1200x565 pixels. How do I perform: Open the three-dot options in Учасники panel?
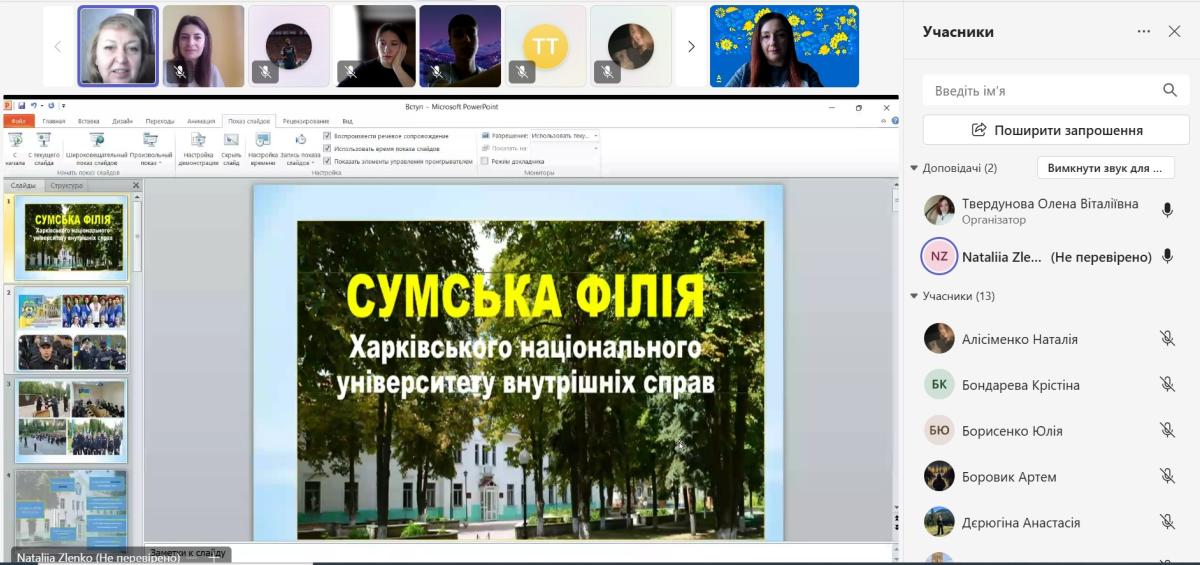(1144, 31)
